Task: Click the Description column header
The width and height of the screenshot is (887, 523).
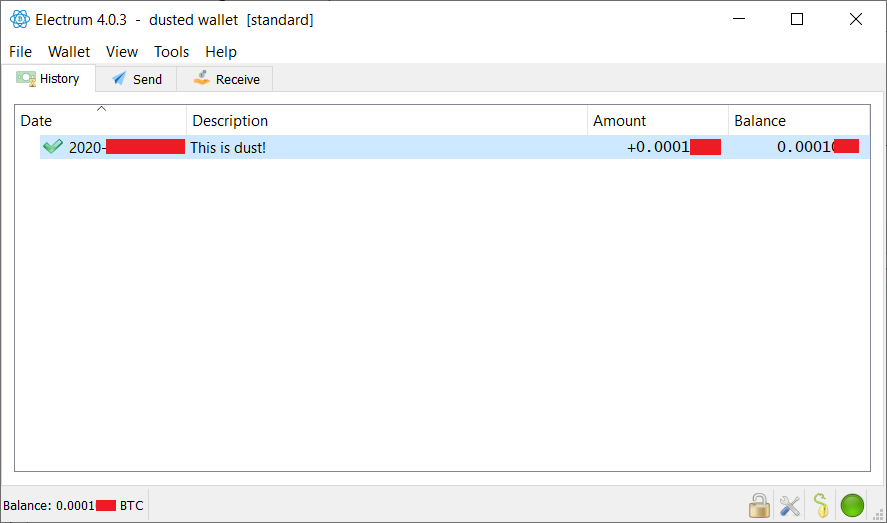Action: click(x=387, y=120)
